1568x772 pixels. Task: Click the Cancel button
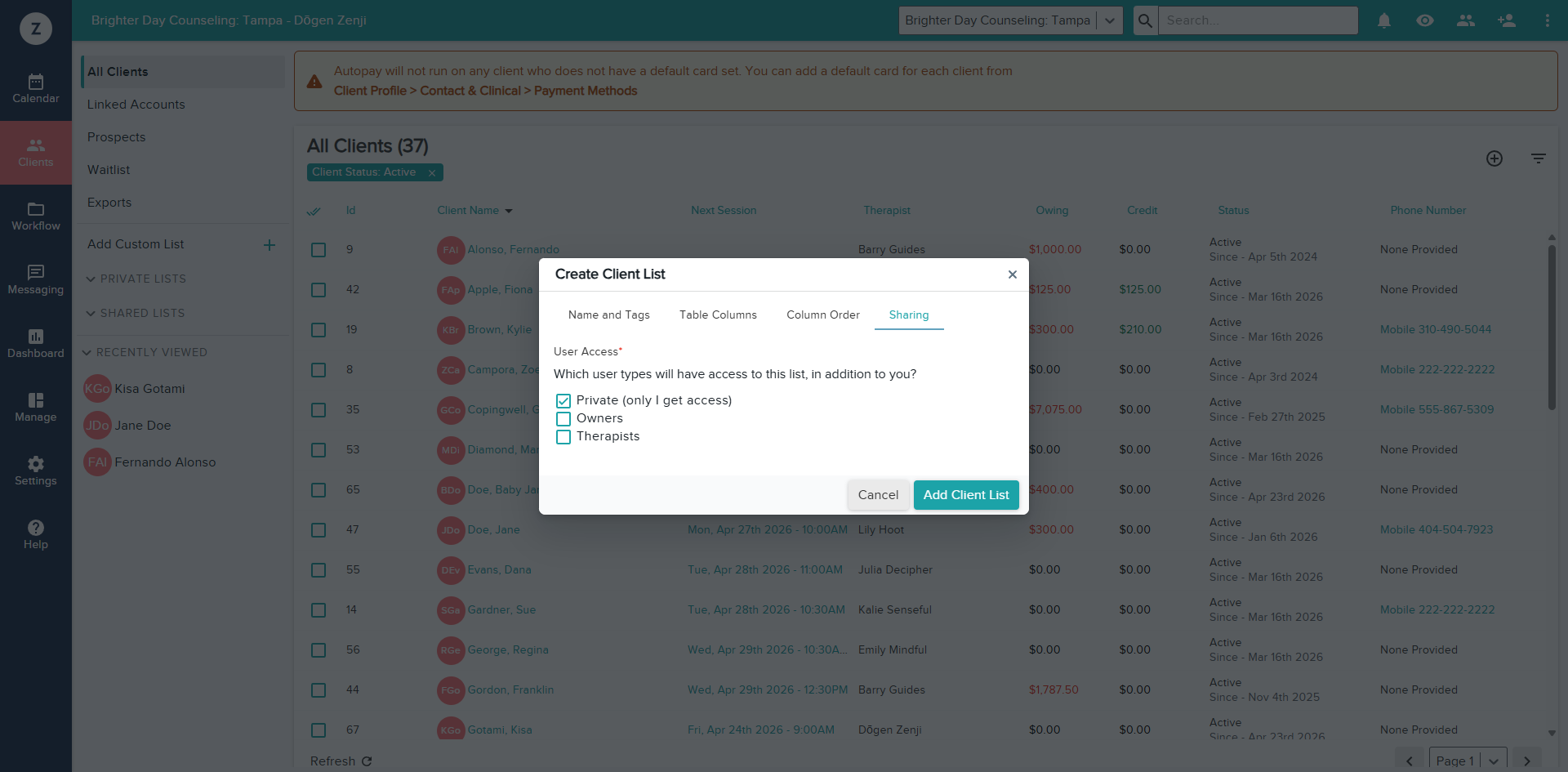point(878,495)
